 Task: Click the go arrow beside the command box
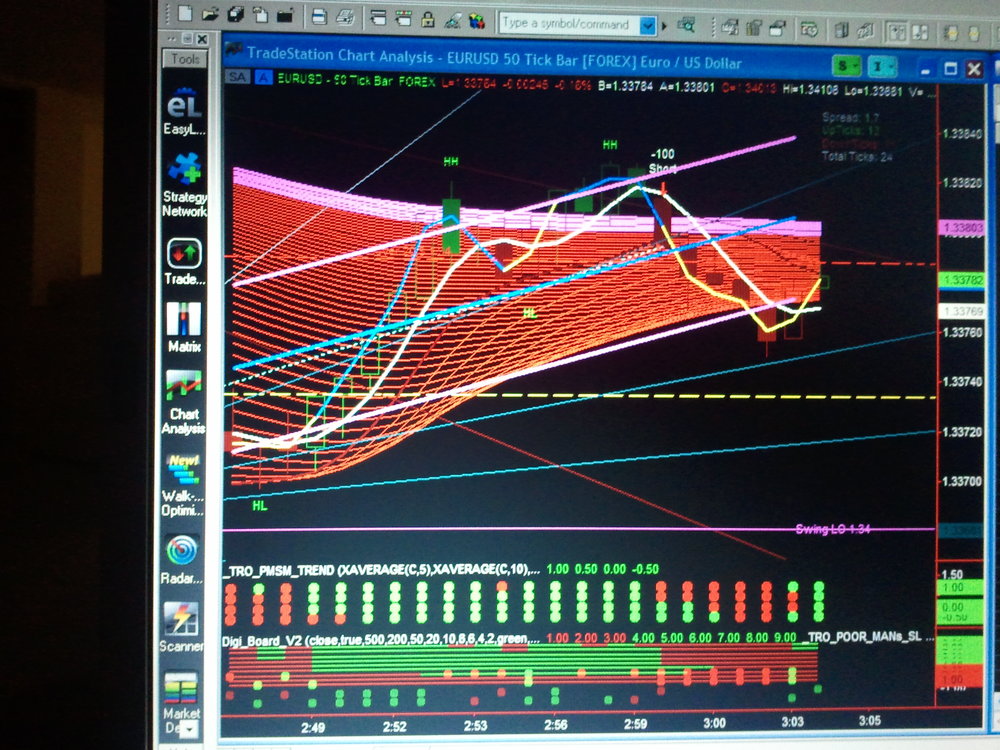click(665, 26)
